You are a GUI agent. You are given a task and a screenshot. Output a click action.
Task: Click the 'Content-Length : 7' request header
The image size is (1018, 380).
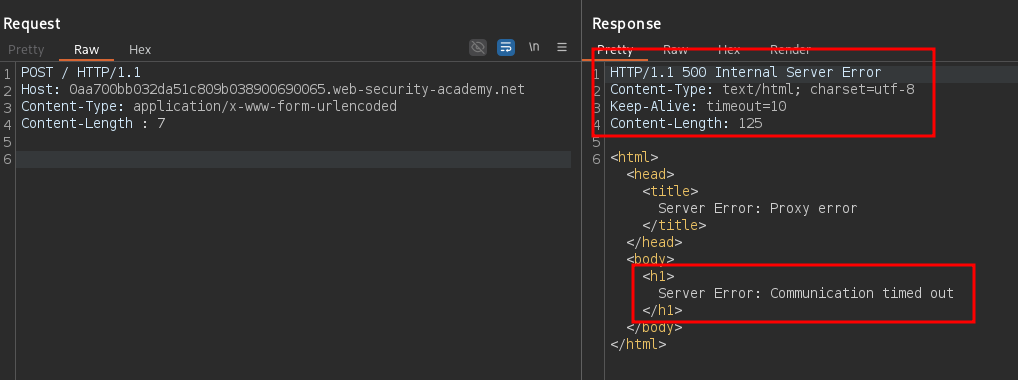coord(93,123)
